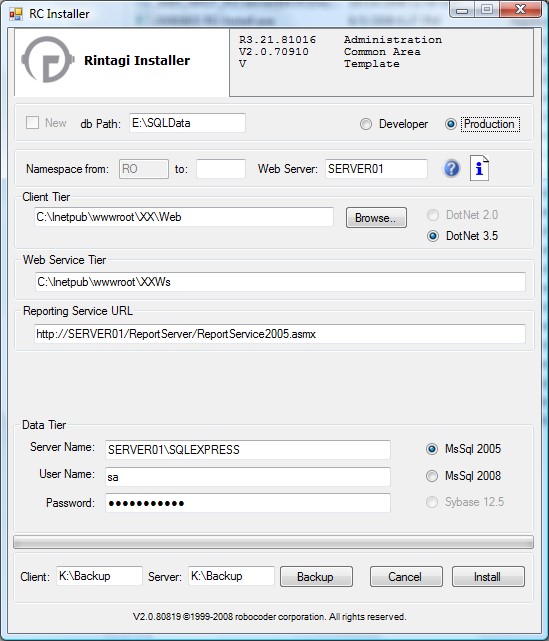Image resolution: width=549 pixels, height=641 pixels.
Task: Click the Cancel button
Action: tap(406, 576)
